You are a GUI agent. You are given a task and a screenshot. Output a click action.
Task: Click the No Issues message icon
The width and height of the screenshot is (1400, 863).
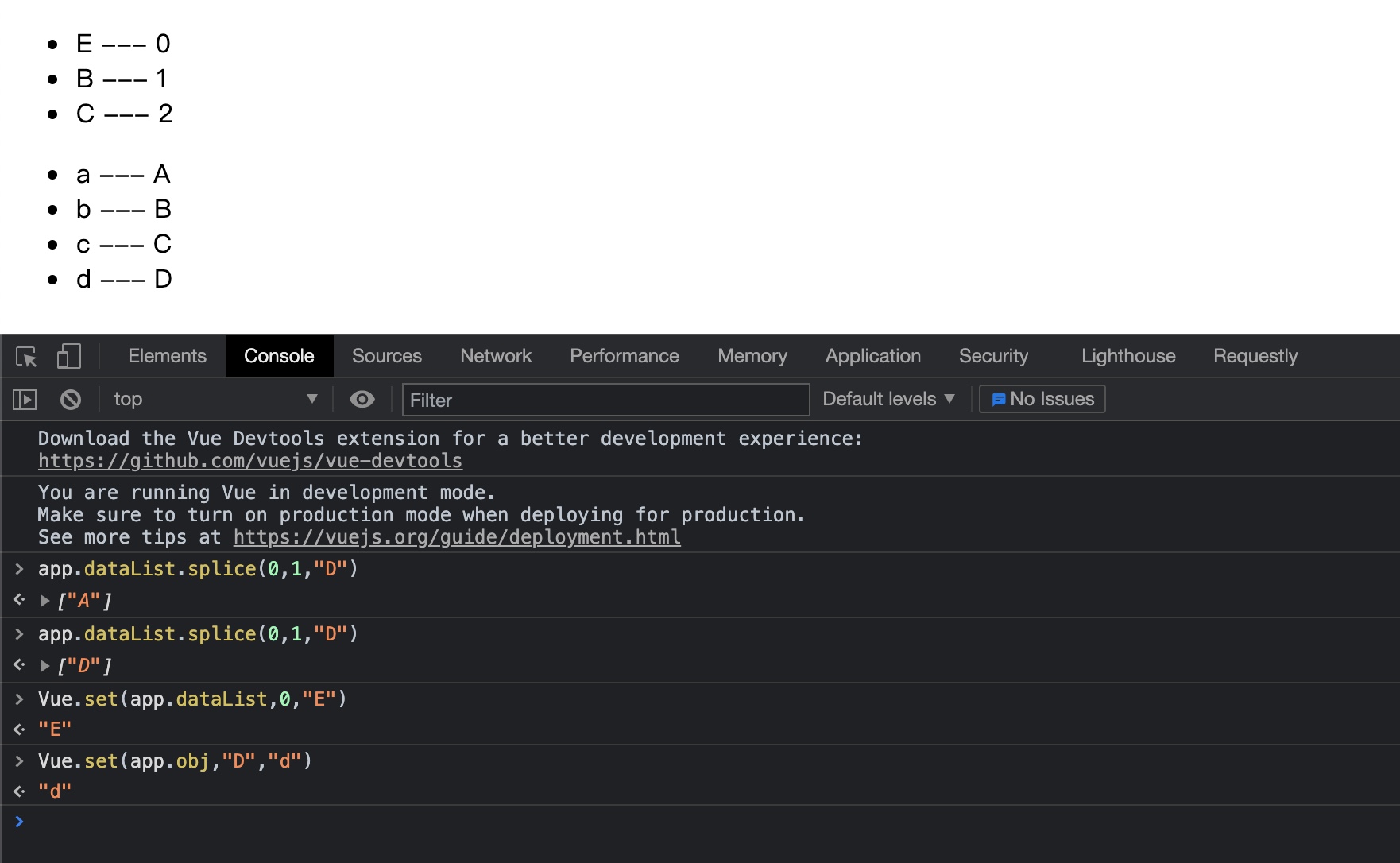[999, 400]
